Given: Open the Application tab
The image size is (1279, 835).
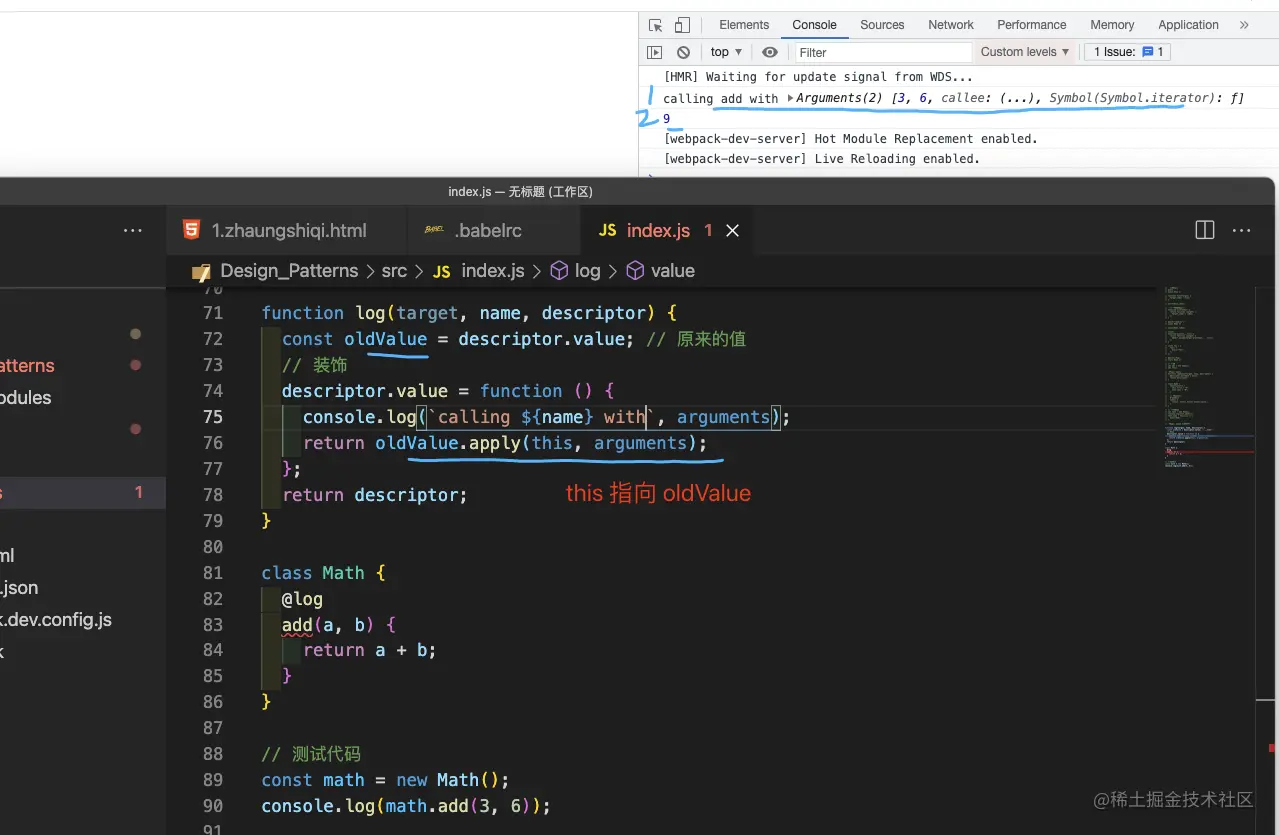Looking at the screenshot, I should click(1188, 25).
